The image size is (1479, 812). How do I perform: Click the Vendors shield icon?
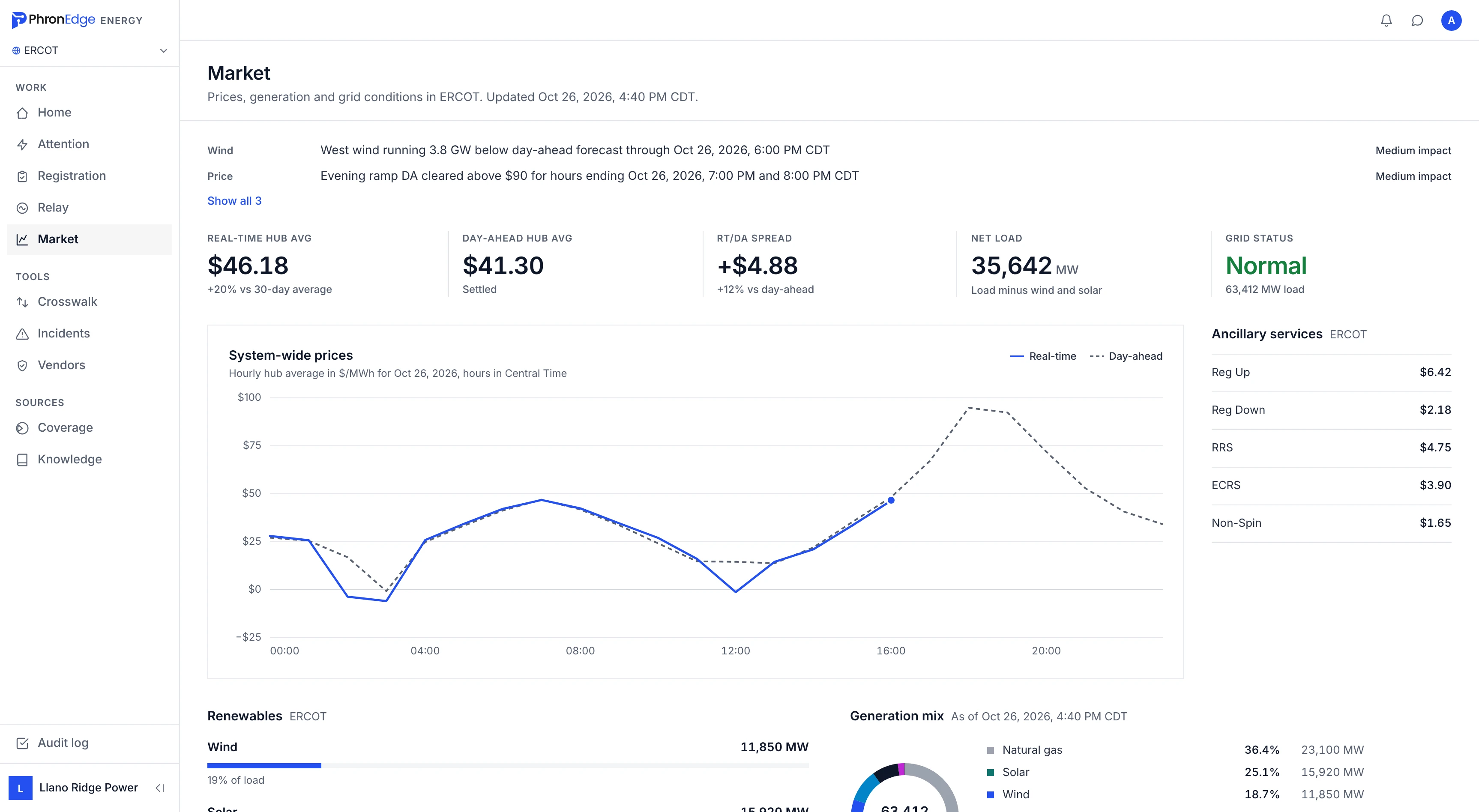22,366
